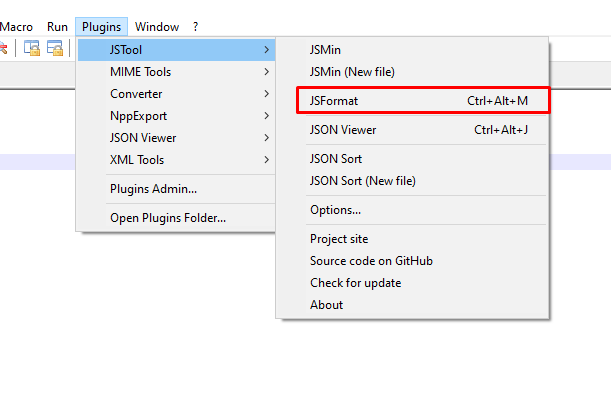Run JSMin on current file
The width and height of the screenshot is (611, 415).
pos(412,50)
